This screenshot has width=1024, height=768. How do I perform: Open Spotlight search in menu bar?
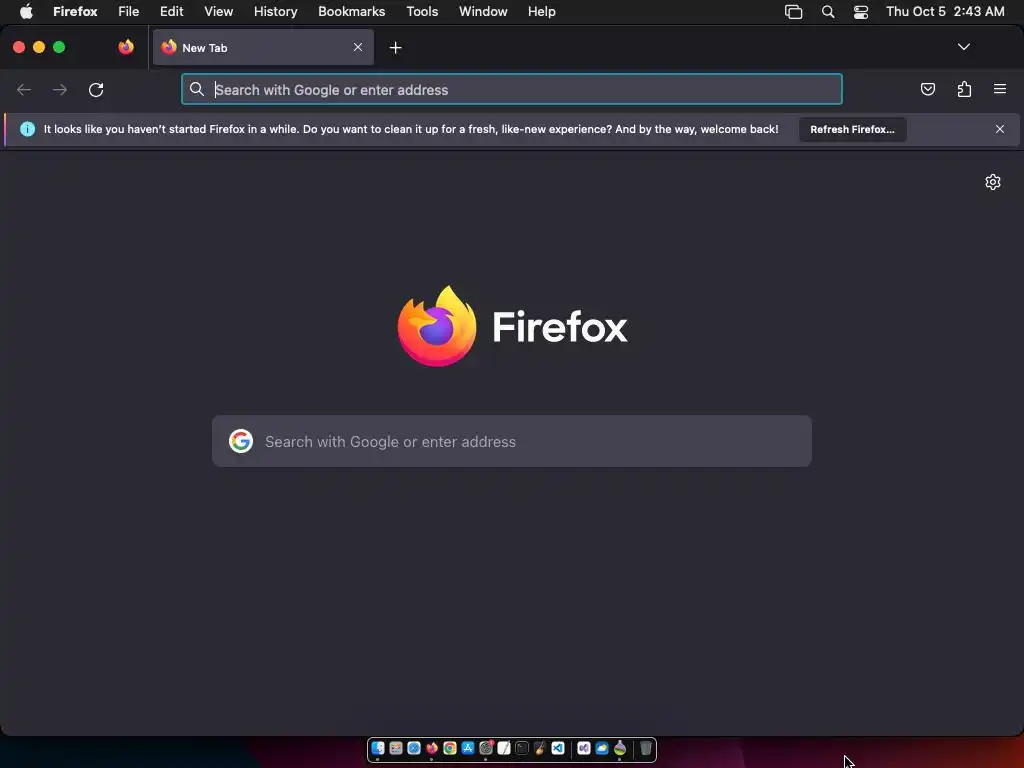[x=827, y=12]
